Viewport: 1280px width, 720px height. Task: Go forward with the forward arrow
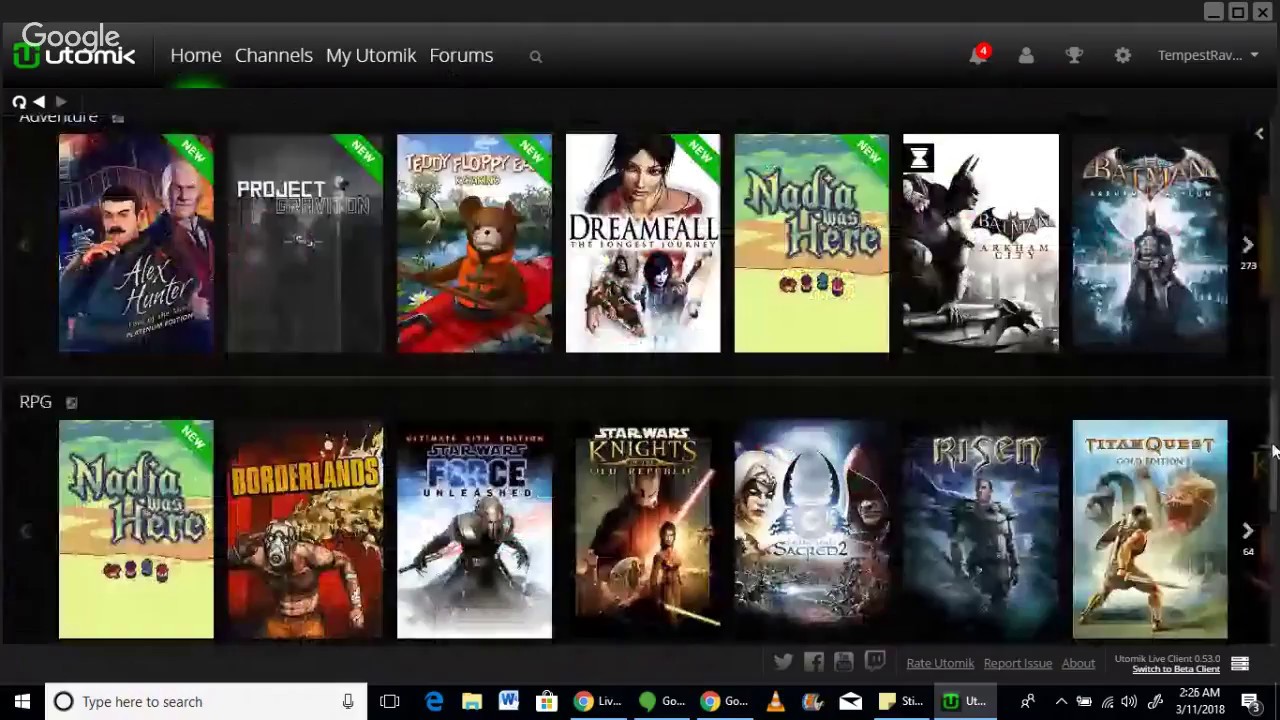tap(60, 102)
